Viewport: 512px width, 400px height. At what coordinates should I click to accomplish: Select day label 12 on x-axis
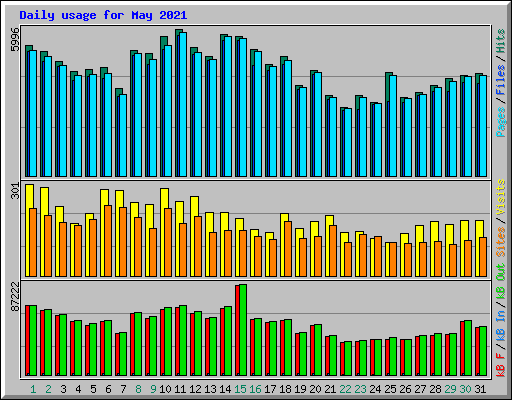pos(195,389)
